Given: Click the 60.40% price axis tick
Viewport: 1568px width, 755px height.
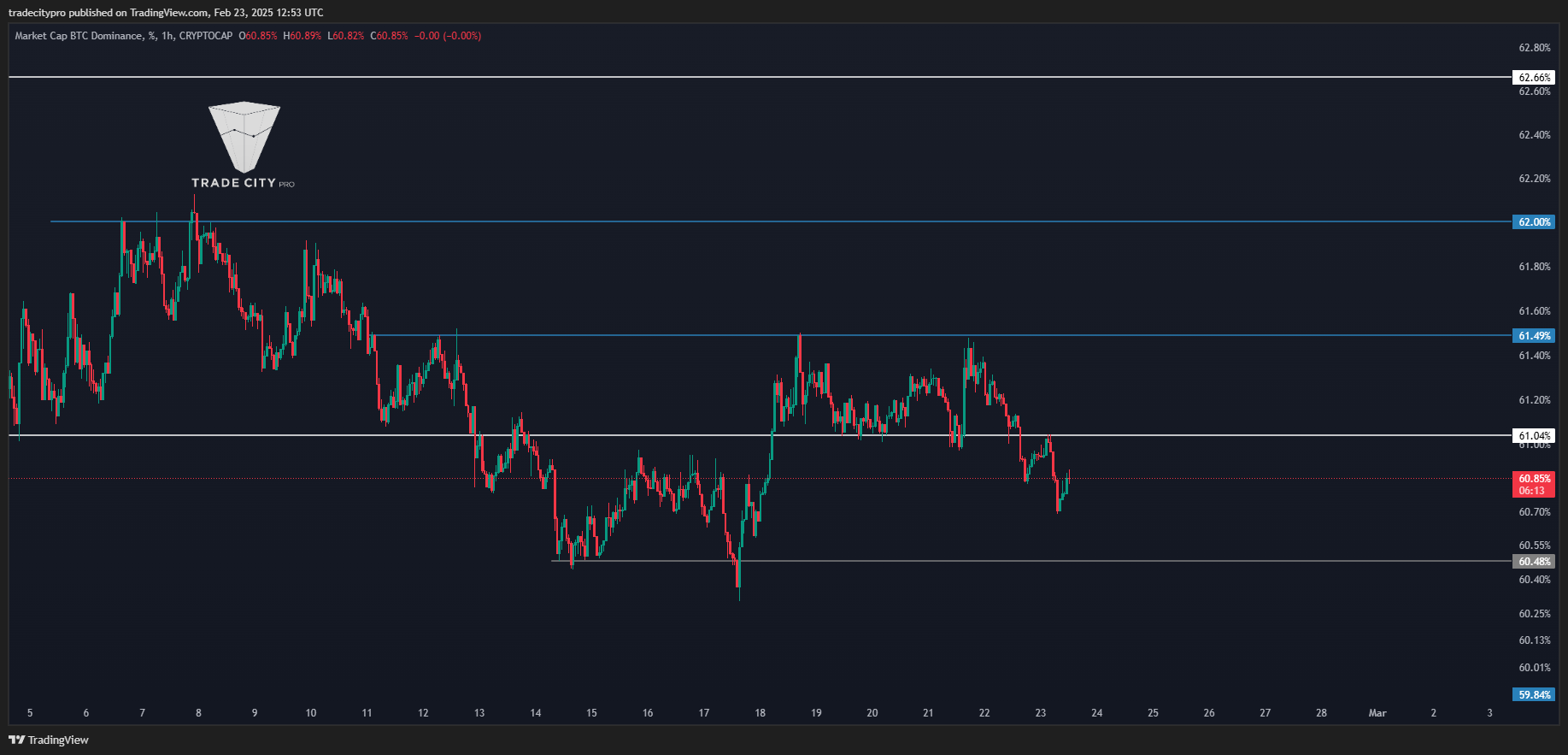Looking at the screenshot, I should coord(1535,580).
